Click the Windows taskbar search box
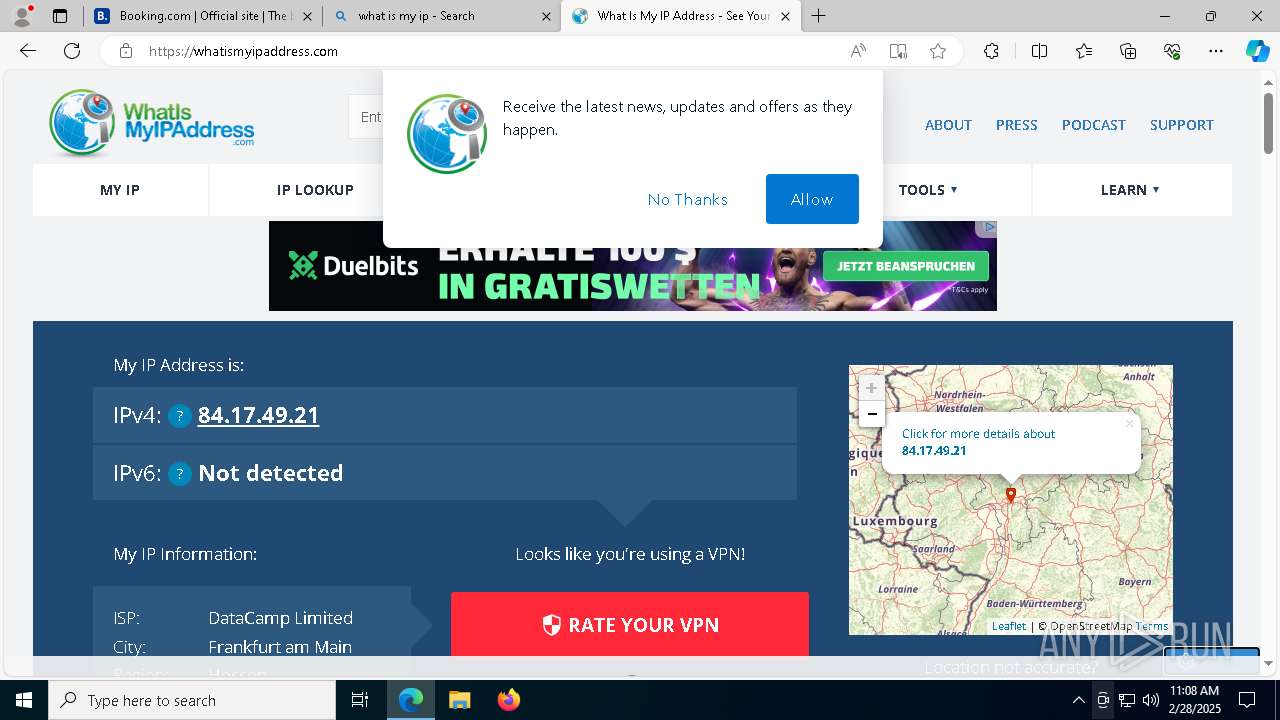Viewport: 1280px width, 720px height. (x=192, y=700)
